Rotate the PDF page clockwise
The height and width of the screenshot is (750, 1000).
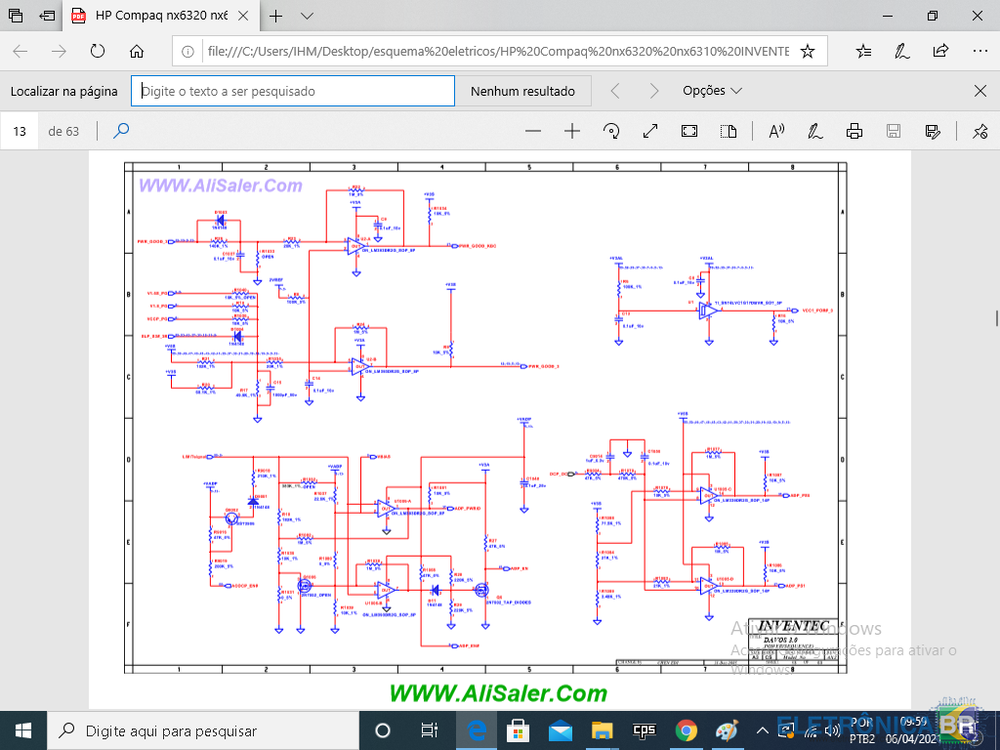(611, 131)
